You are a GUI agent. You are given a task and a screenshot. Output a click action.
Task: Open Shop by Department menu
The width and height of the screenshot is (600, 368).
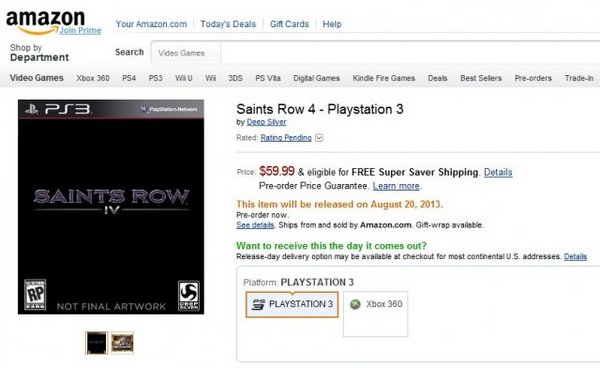39,53
